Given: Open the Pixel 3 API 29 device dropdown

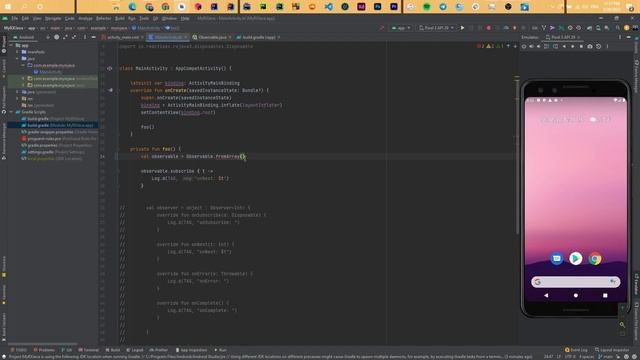Looking at the screenshot, I should 436,28.
